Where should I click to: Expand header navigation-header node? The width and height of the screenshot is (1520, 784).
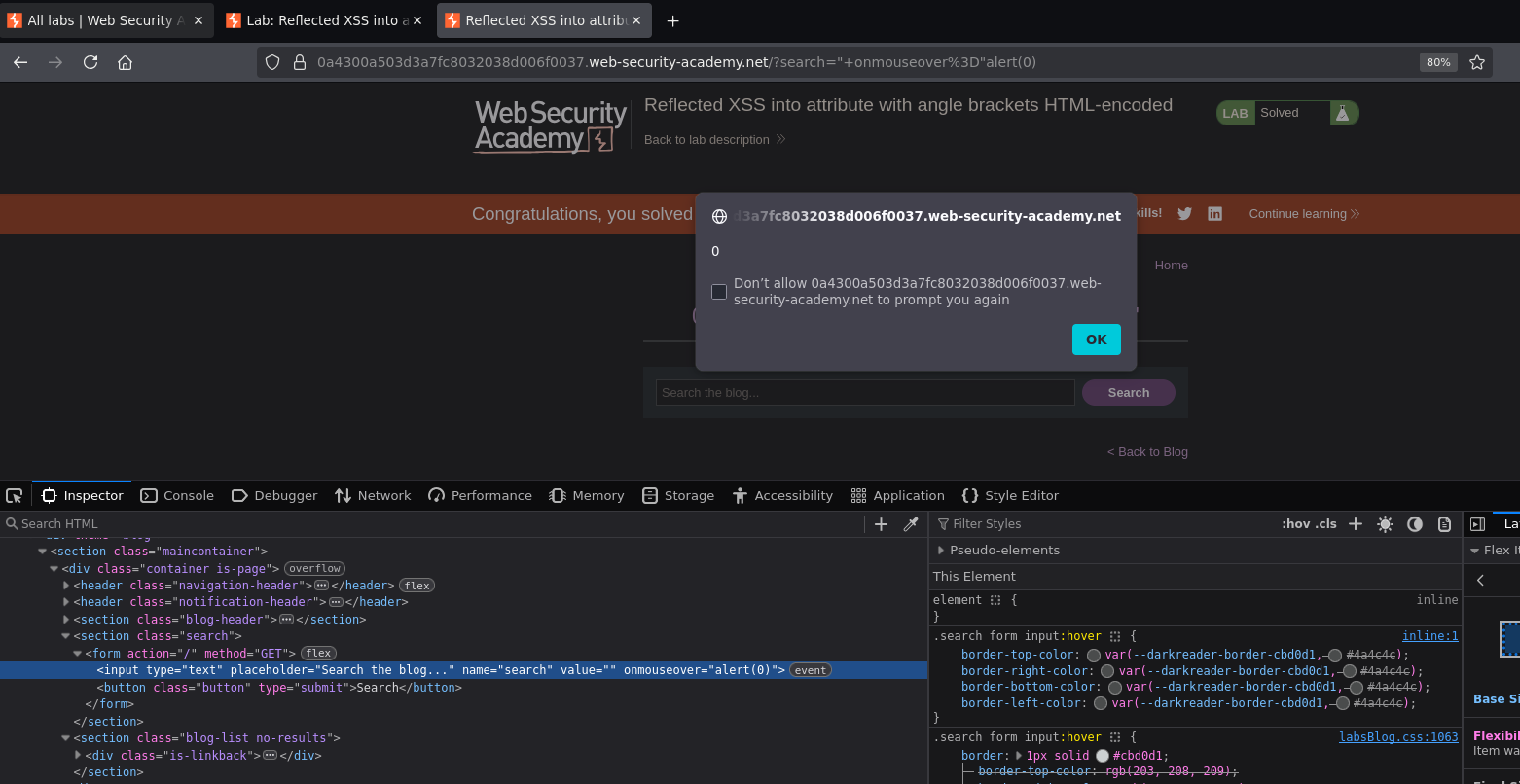[66, 586]
